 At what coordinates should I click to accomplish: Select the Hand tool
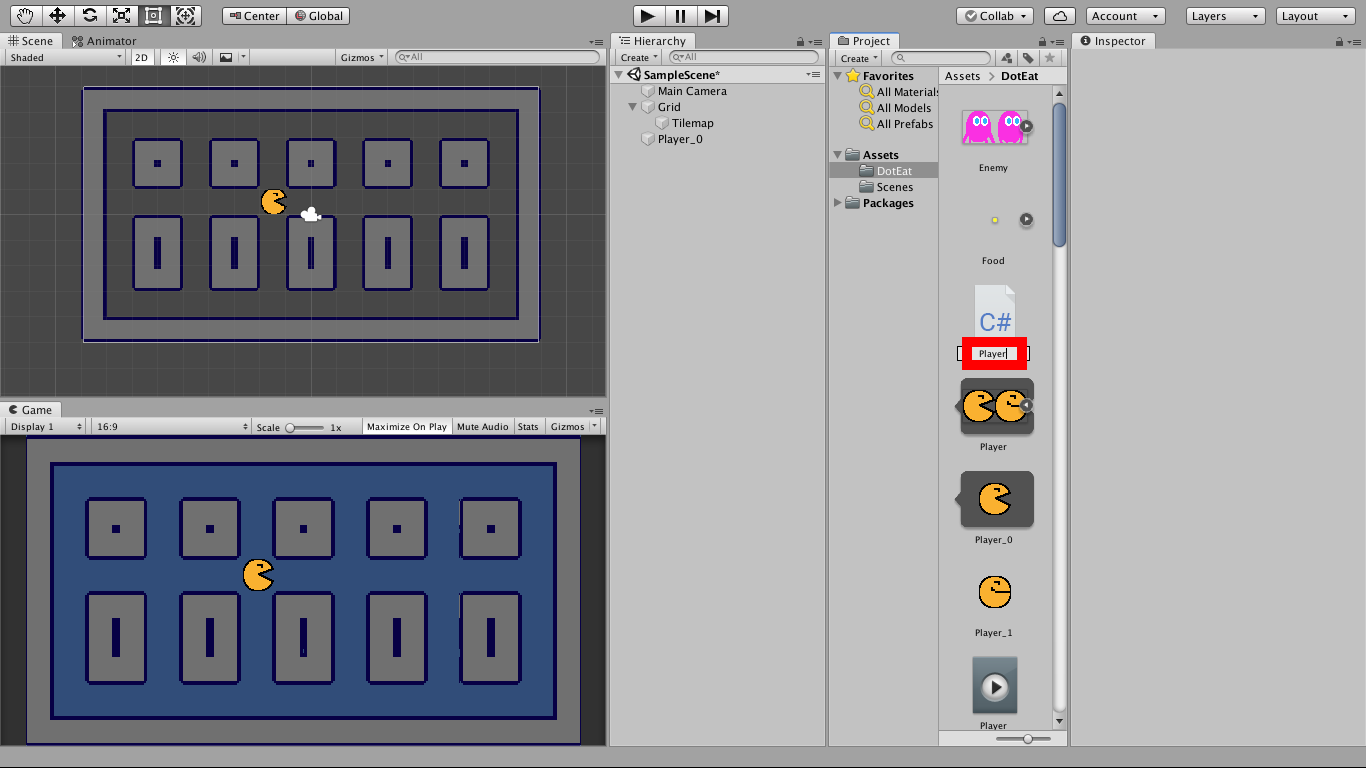pyautogui.click(x=26, y=16)
